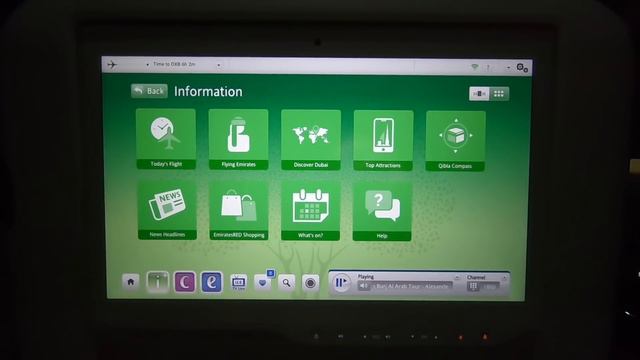Open the Qibla Compass tile

click(456, 141)
